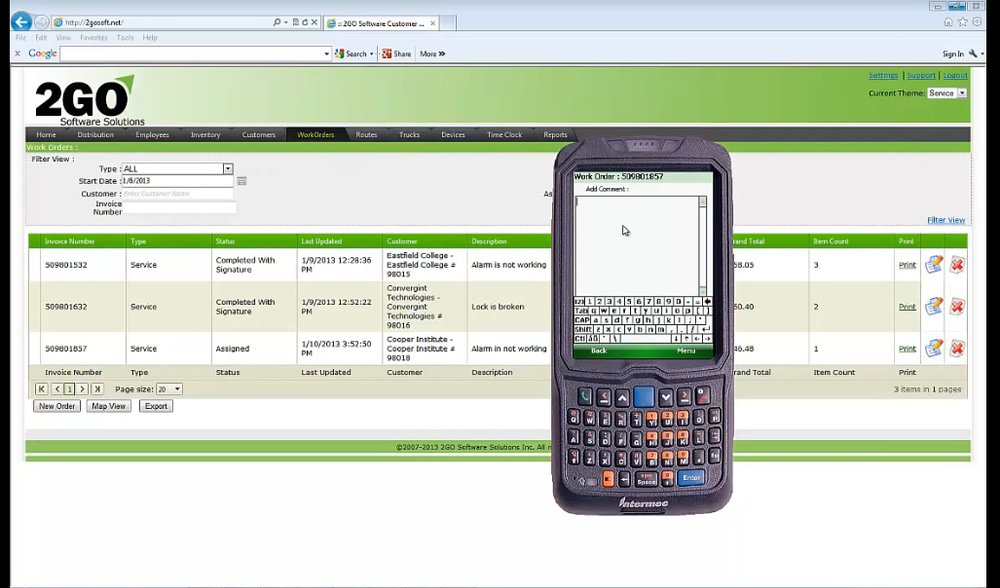1000x588 pixels.
Task: Open the browser Favorites menu
Action: click(x=94, y=38)
